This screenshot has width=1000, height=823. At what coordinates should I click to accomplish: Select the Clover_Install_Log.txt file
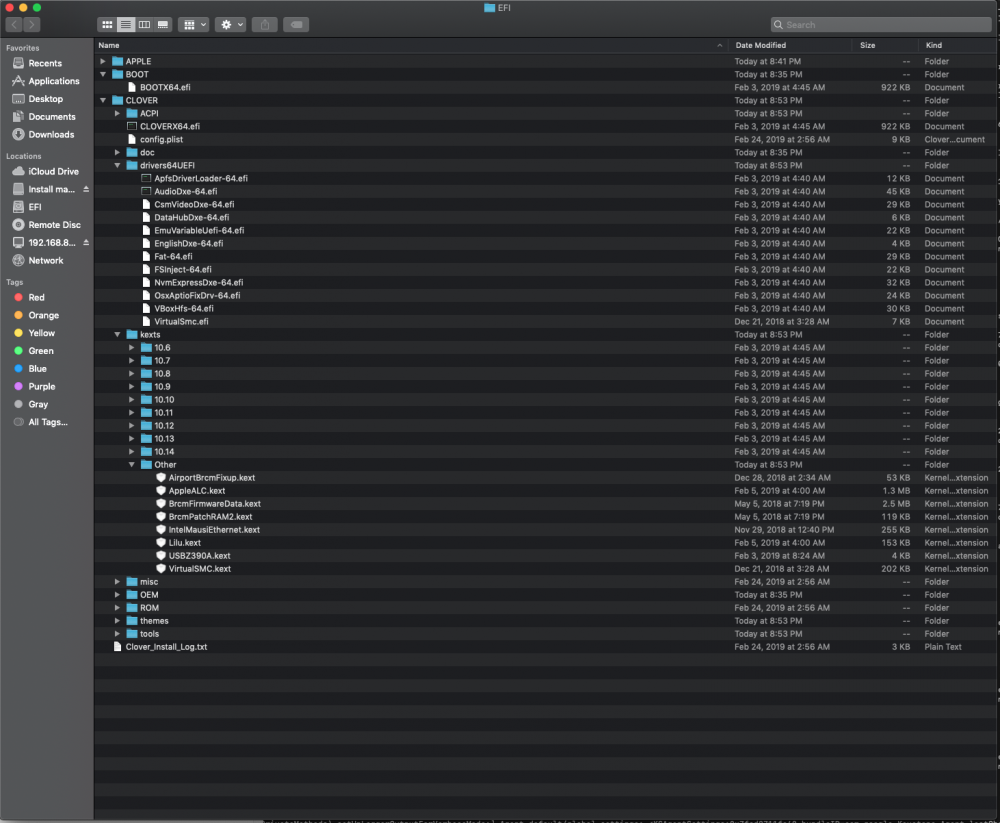click(166, 648)
